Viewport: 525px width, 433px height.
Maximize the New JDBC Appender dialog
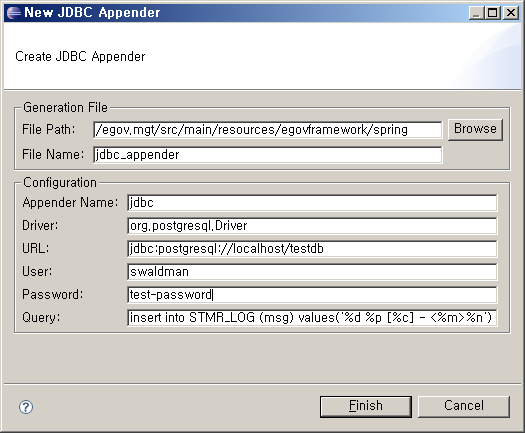pyautogui.click(x=493, y=13)
